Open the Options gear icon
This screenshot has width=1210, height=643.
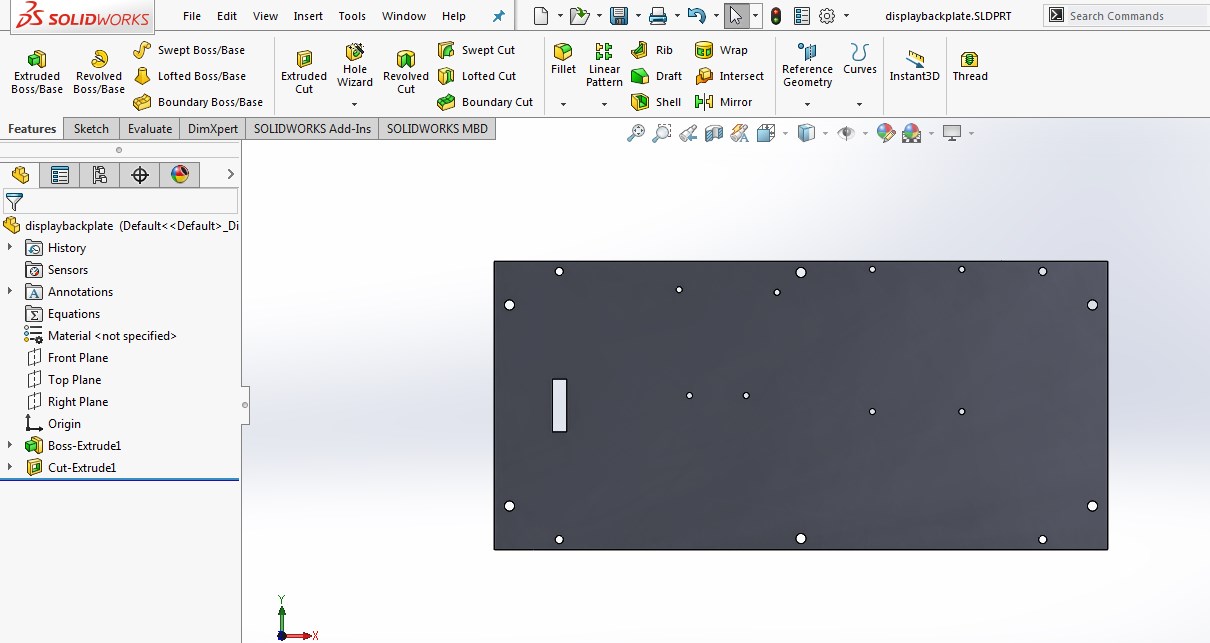click(x=827, y=16)
